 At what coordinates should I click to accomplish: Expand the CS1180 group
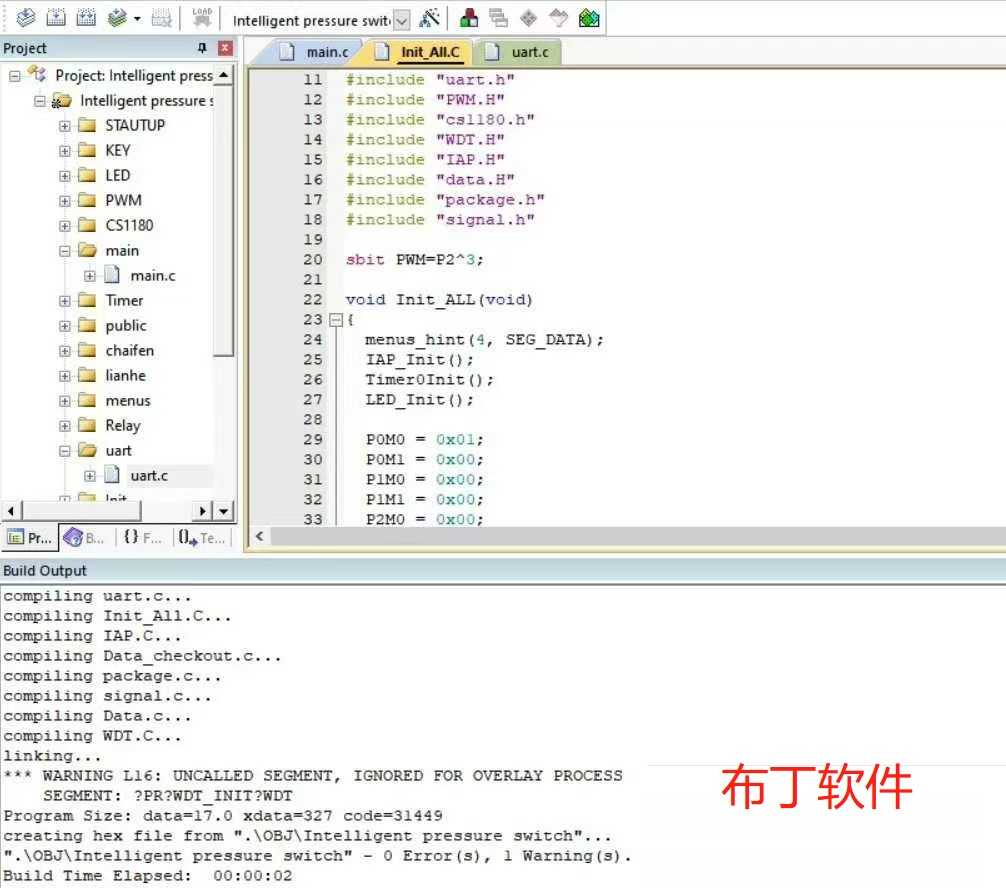[65, 226]
